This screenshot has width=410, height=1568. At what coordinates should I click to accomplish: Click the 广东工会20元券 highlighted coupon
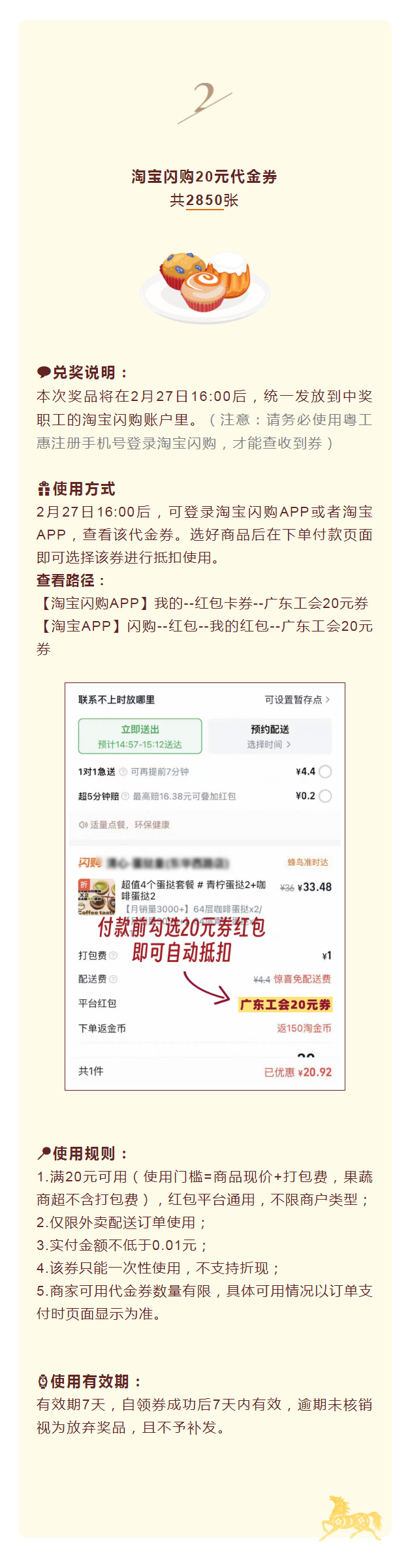coord(285,1004)
